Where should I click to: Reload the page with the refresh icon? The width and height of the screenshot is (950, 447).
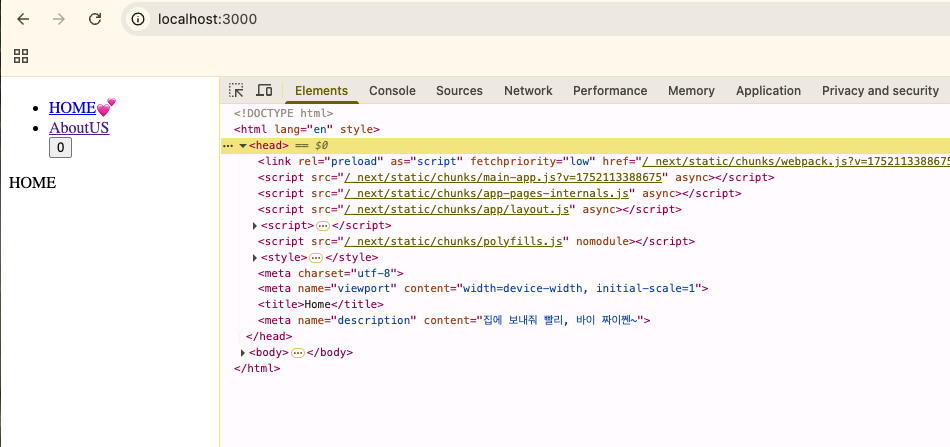(95, 19)
